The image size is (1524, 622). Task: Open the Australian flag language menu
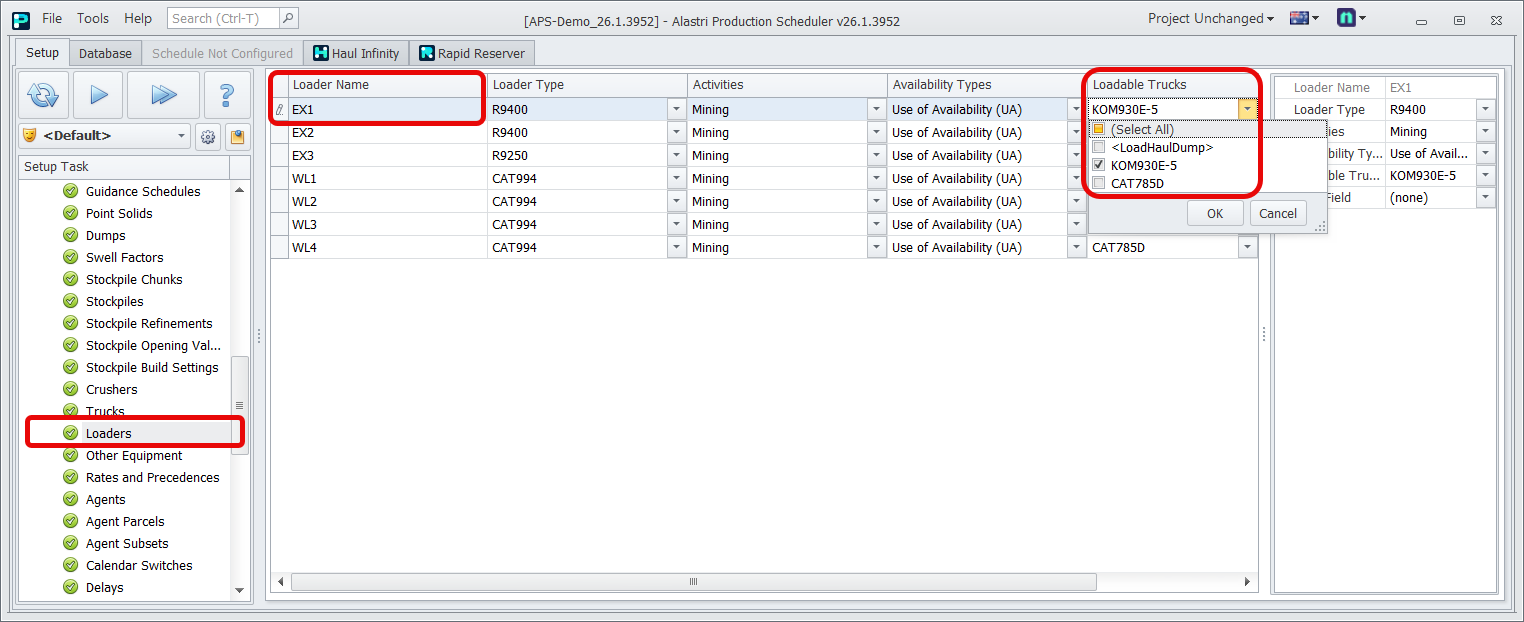1304,18
